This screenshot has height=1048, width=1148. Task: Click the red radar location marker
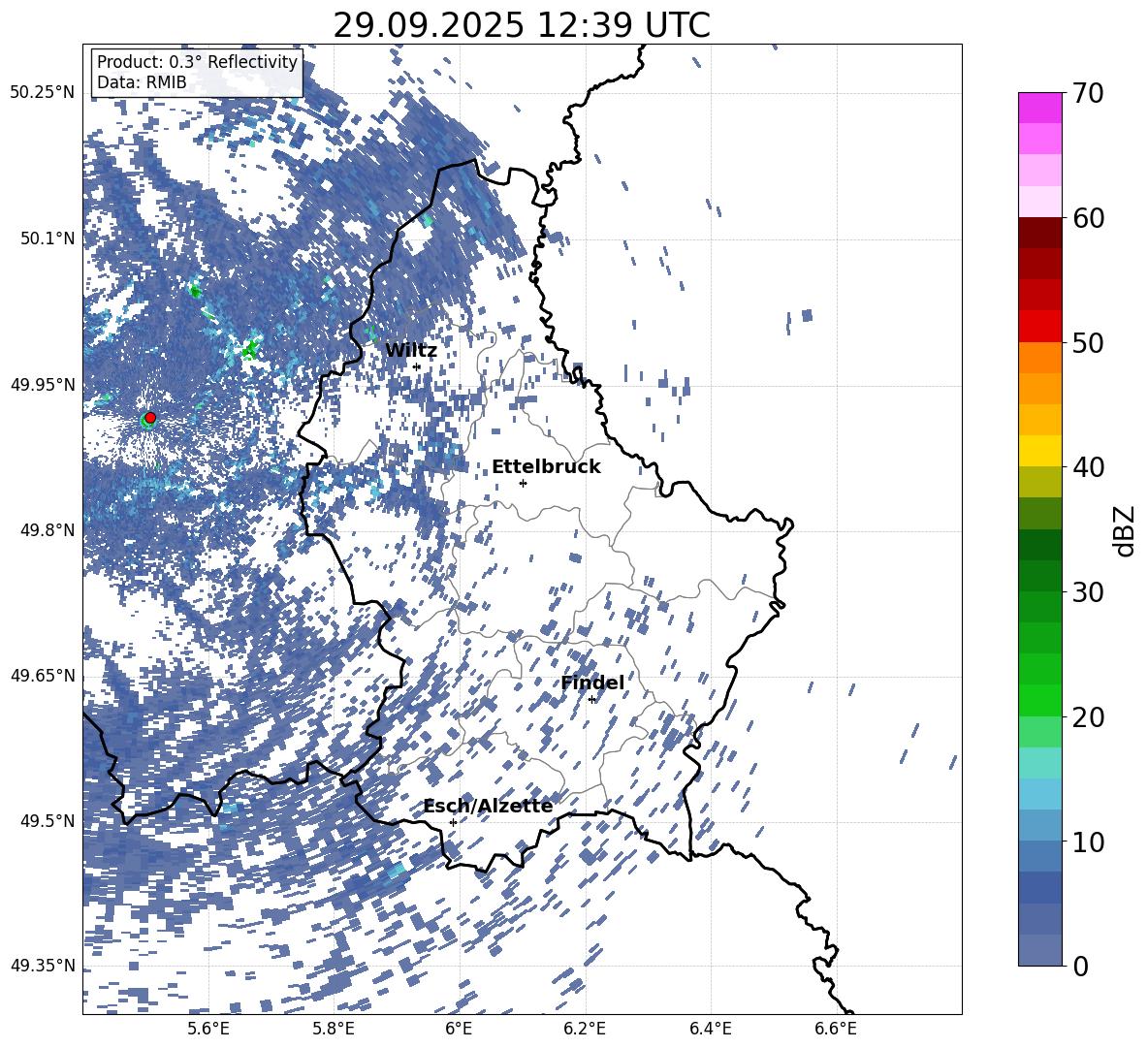(150, 418)
